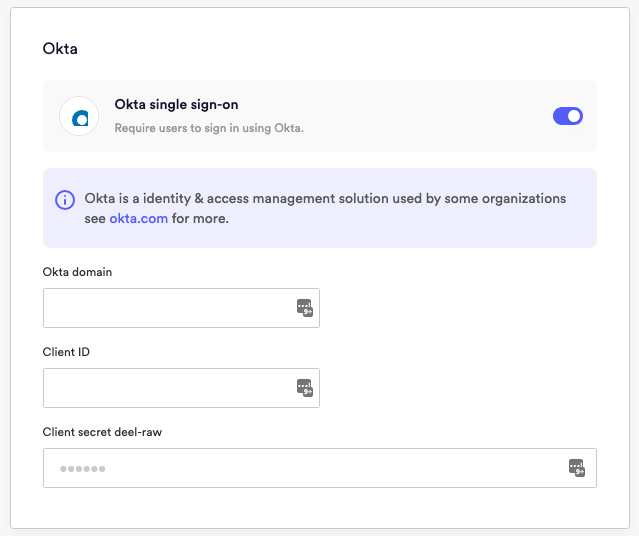Click the "Client secret deel-raw" label
Image resolution: width=639 pixels, height=536 pixels.
(102, 432)
